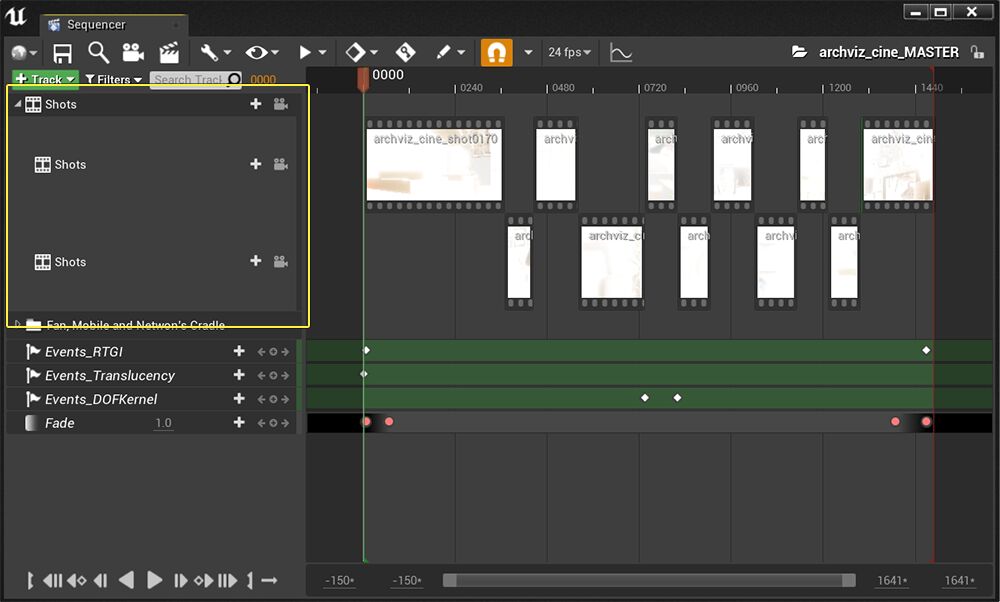Viewport: 1000px width, 602px height.
Task: Open the curve editor graph icon
Action: 621,52
